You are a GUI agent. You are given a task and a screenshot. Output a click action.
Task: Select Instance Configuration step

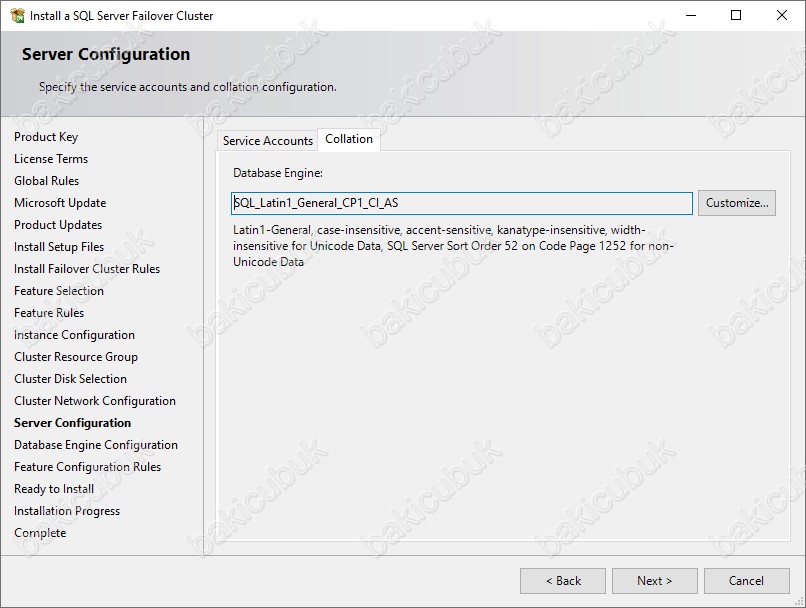(x=74, y=335)
